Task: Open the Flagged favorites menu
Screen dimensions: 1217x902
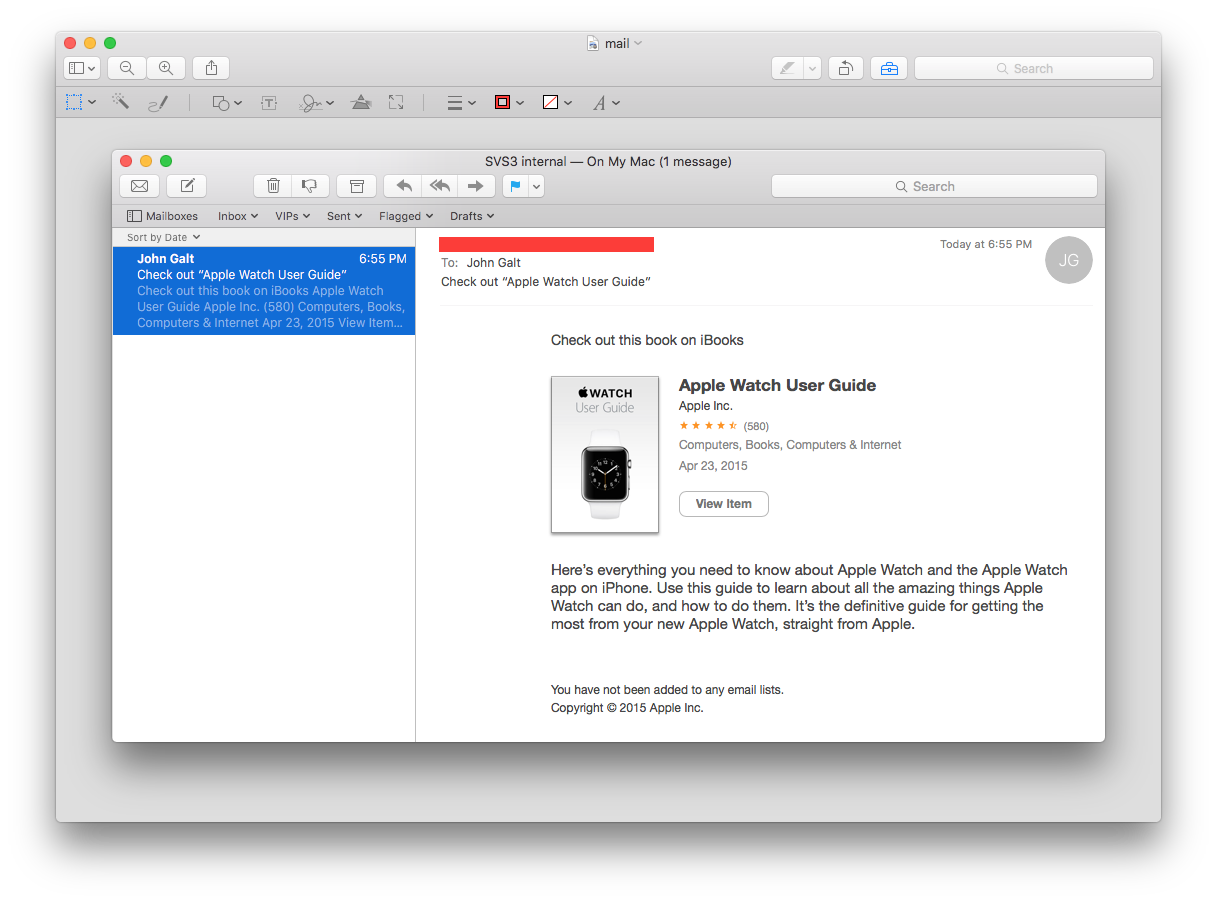Action: tap(406, 216)
